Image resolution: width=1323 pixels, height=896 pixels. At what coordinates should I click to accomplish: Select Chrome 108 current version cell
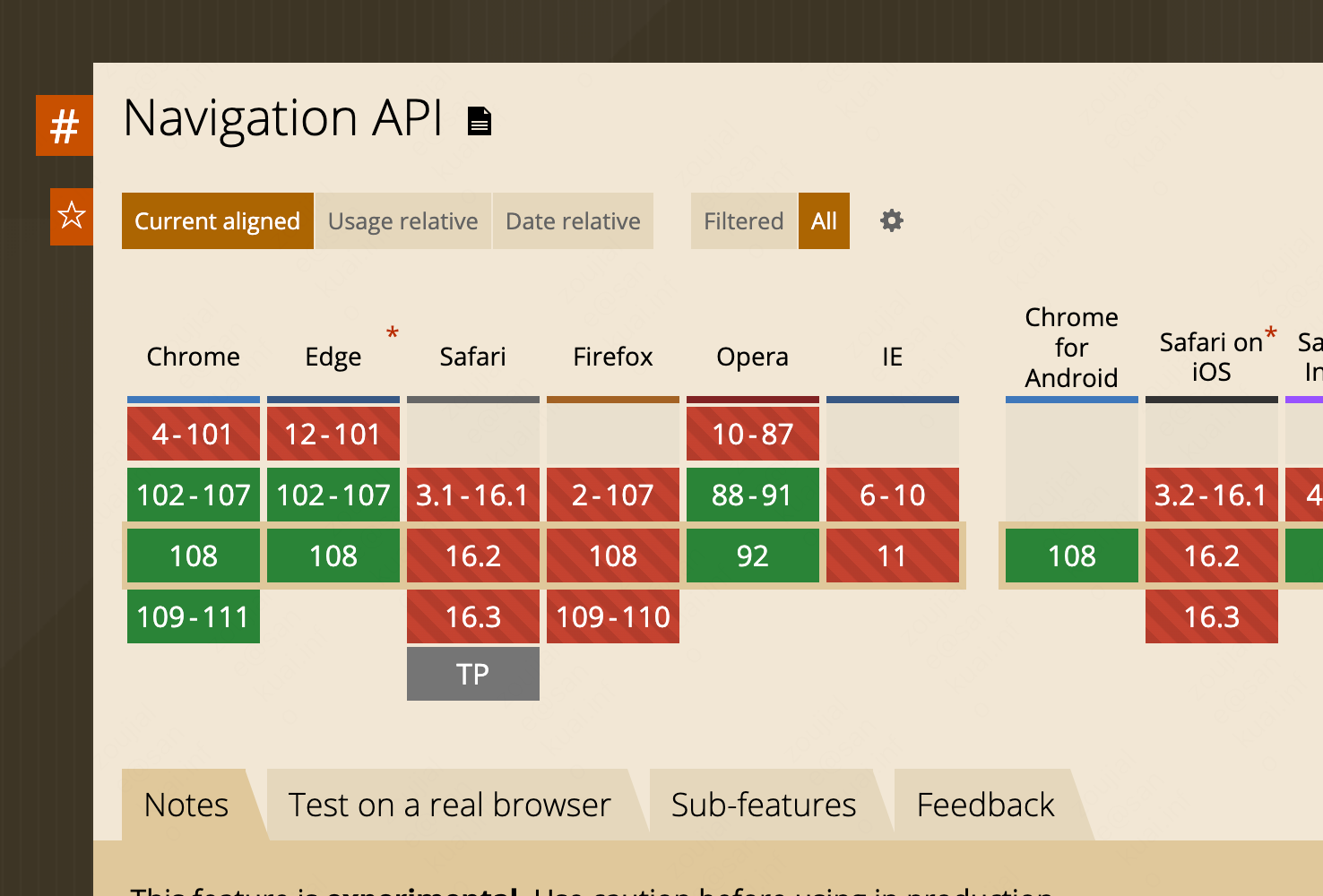(194, 556)
